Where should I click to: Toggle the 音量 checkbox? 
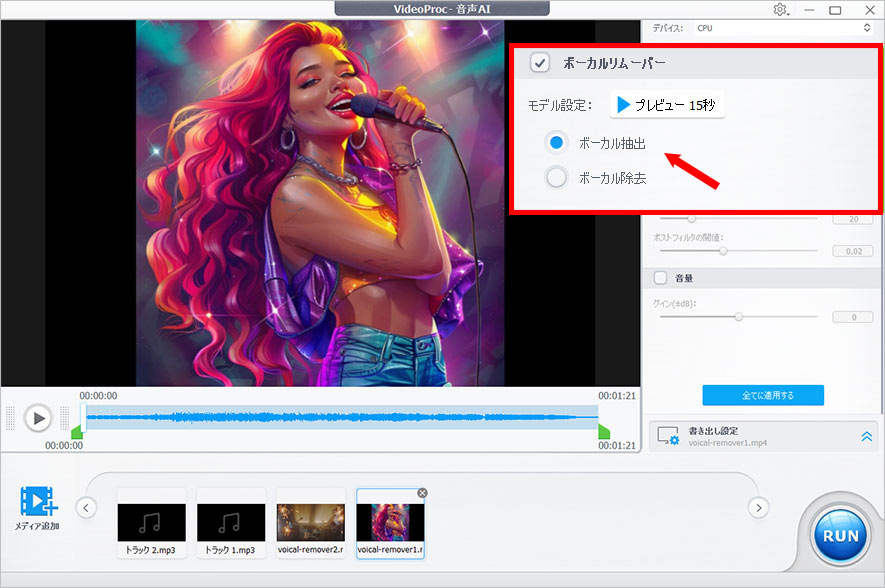point(660,278)
